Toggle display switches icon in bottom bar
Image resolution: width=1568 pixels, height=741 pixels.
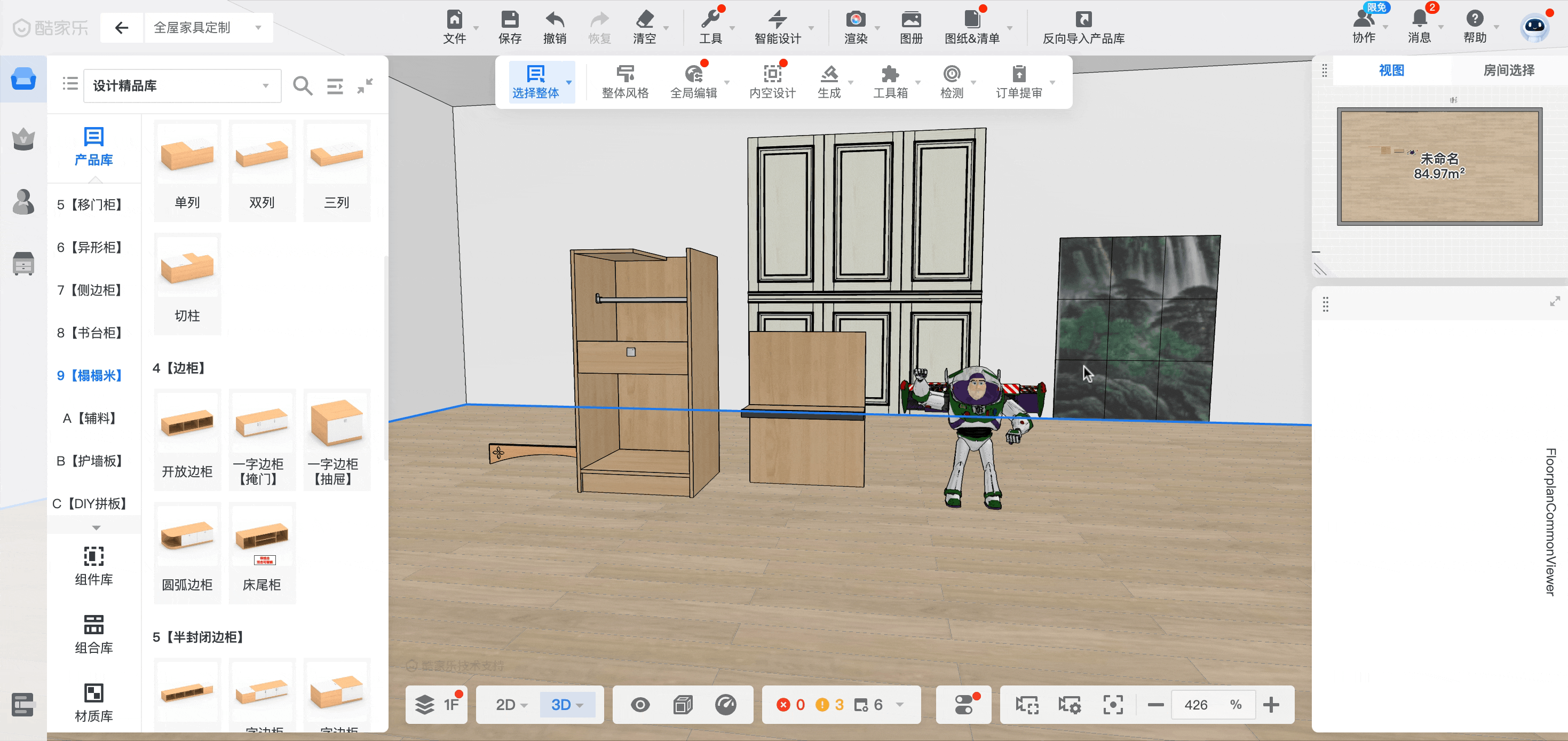964,705
